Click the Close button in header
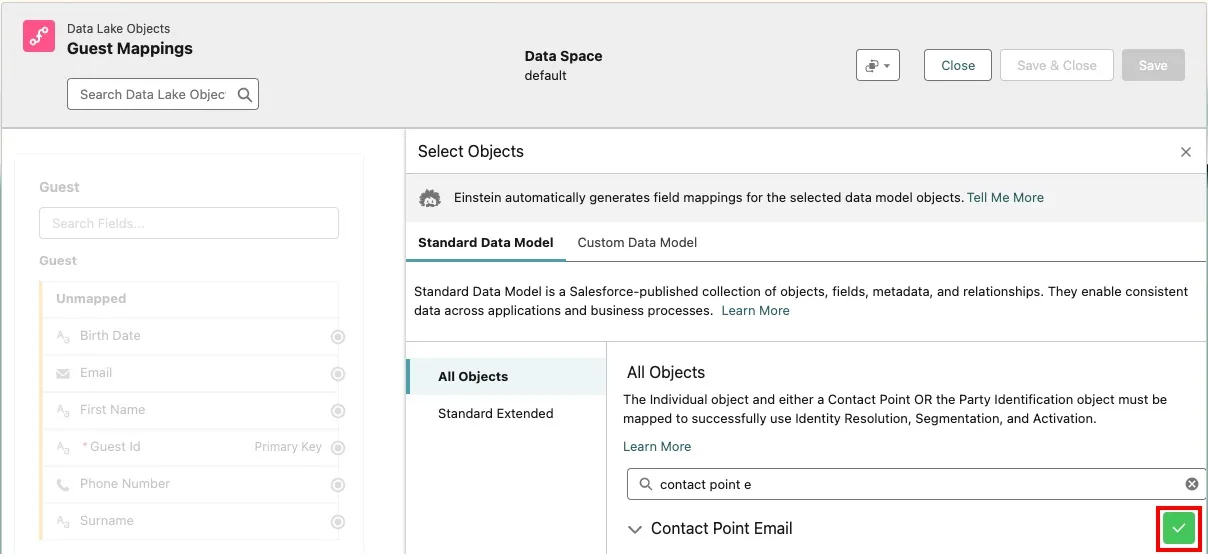Image resolution: width=1208 pixels, height=556 pixels. (x=957, y=66)
